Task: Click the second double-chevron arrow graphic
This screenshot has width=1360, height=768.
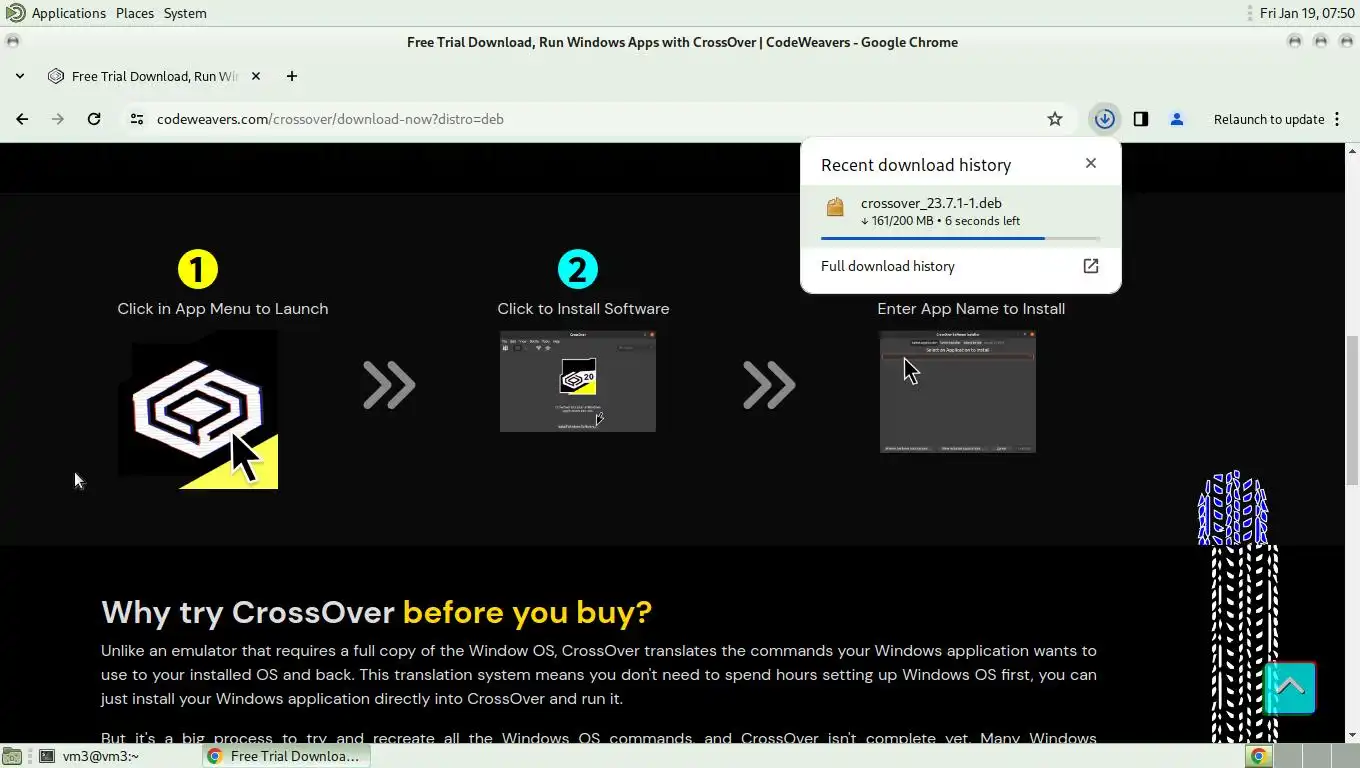Action: [x=769, y=385]
